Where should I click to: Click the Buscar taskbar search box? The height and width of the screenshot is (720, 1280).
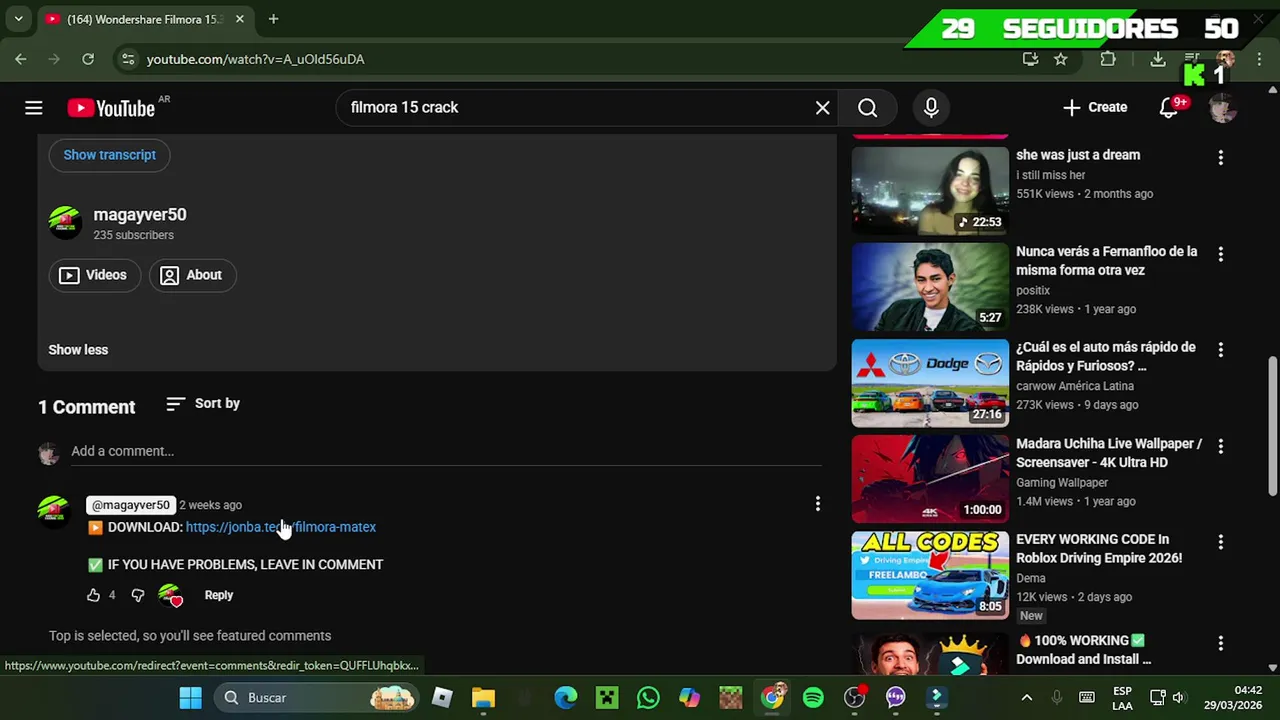click(x=316, y=697)
